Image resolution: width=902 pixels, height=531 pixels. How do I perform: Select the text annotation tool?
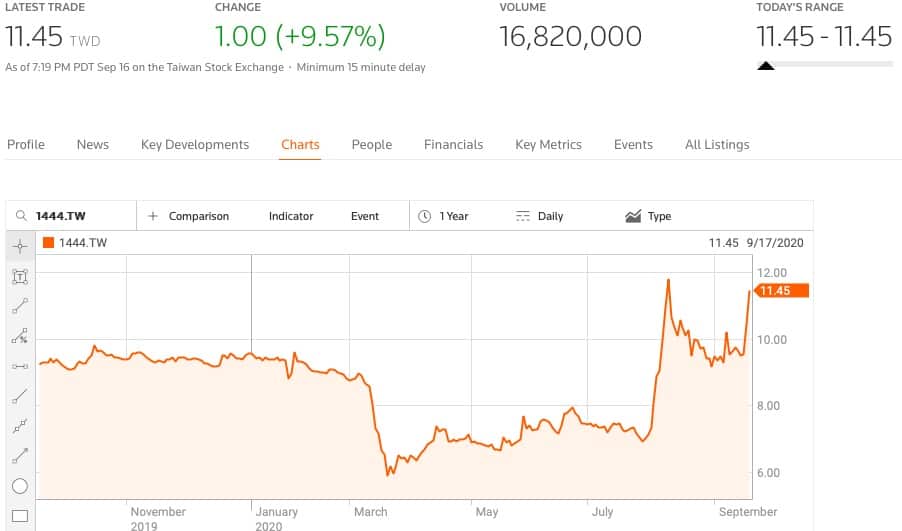point(20,276)
